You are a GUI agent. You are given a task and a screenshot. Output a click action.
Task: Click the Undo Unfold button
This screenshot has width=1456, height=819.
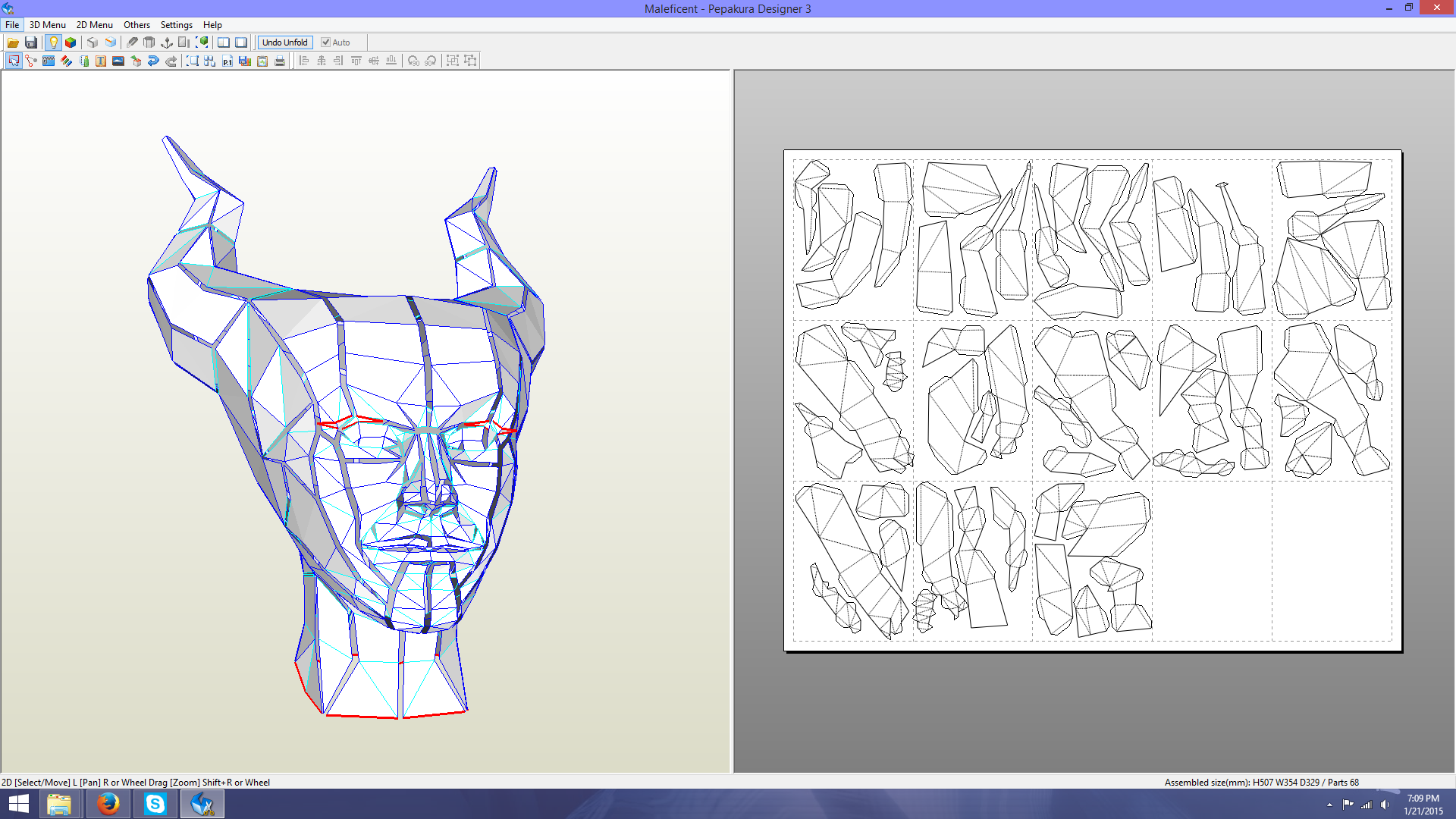pyautogui.click(x=285, y=42)
